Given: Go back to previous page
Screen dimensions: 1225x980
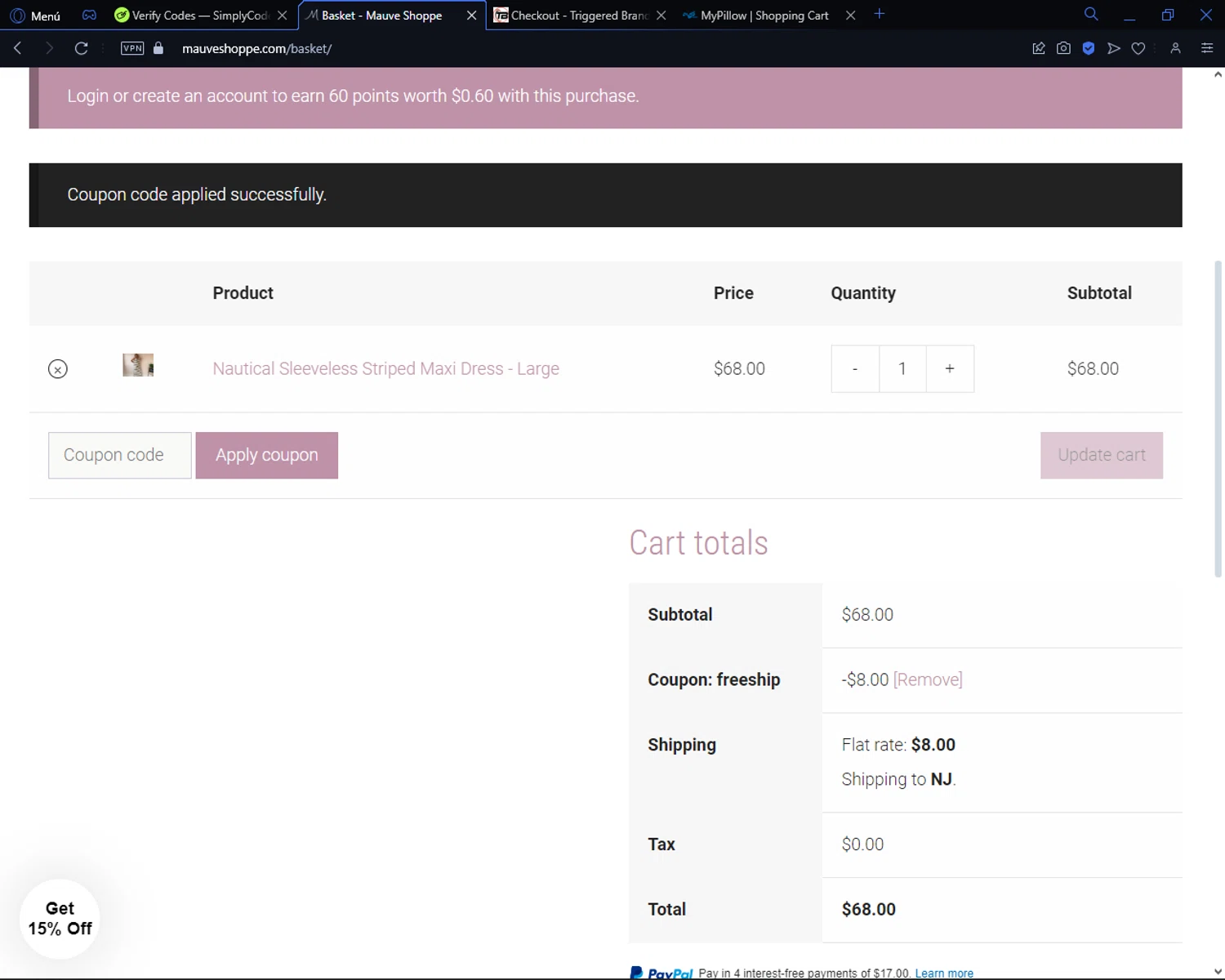Looking at the screenshot, I should pyautogui.click(x=18, y=48).
